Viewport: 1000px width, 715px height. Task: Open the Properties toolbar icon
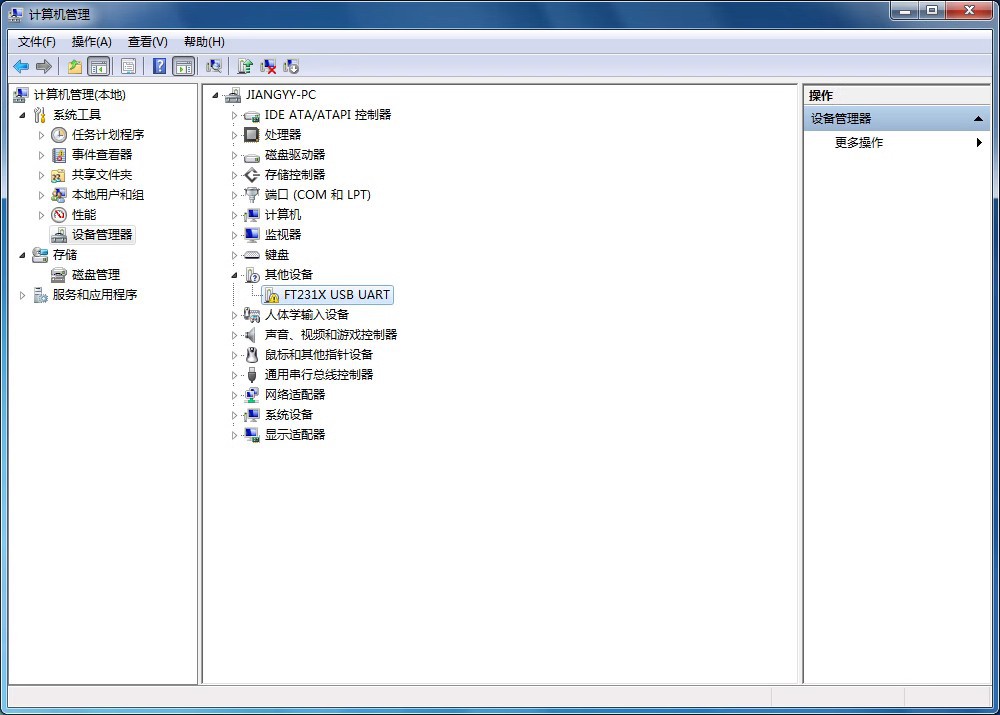click(128, 66)
